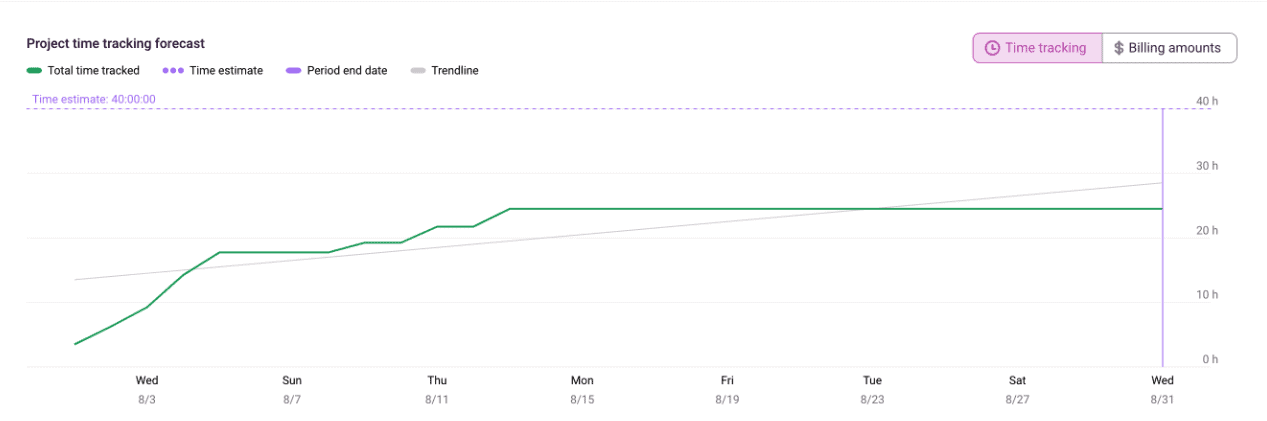The width and height of the screenshot is (1267, 421).
Task: Switch to the Time tracking view
Action: 1037,48
